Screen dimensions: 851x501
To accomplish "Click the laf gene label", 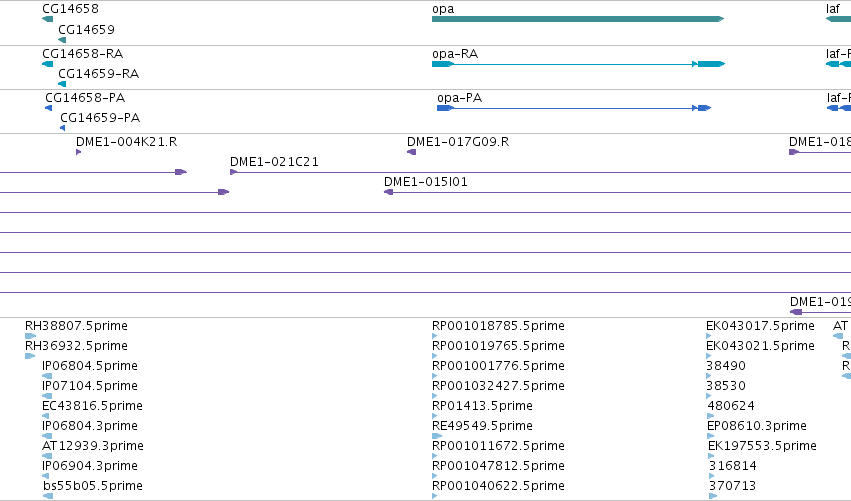I will (x=833, y=9).
